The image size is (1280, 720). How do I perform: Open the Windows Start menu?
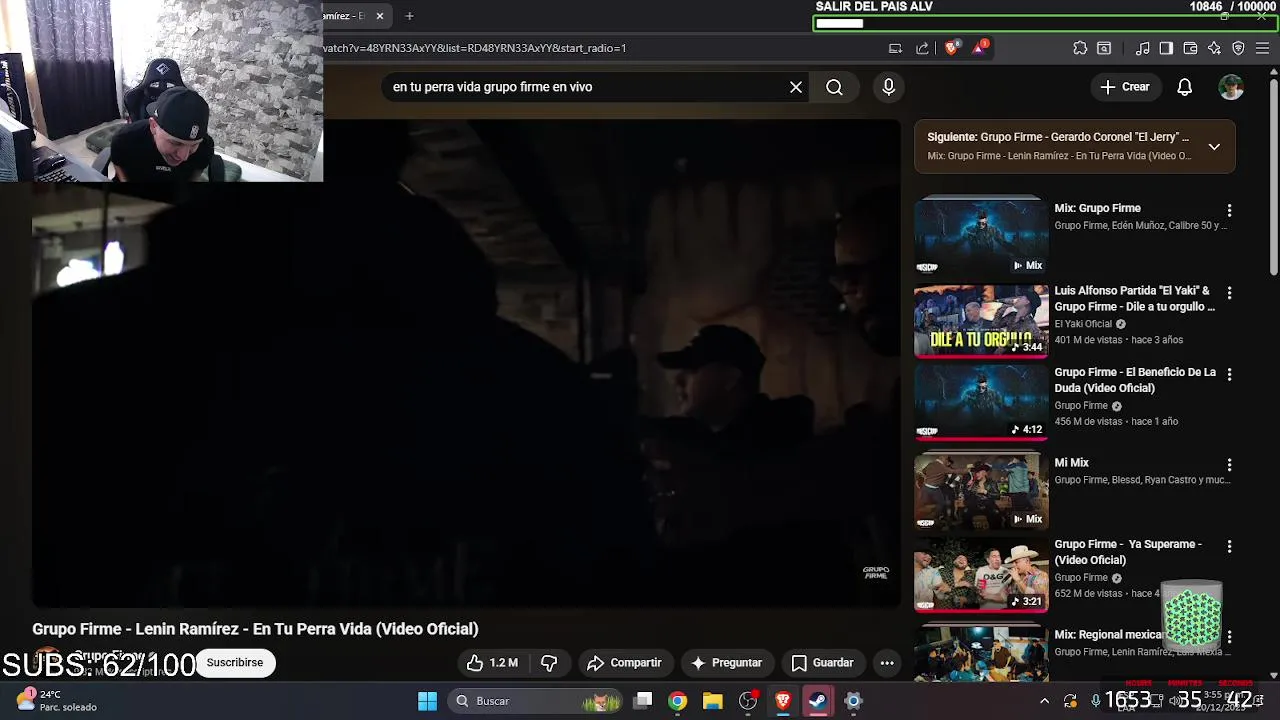pyautogui.click(x=427, y=701)
